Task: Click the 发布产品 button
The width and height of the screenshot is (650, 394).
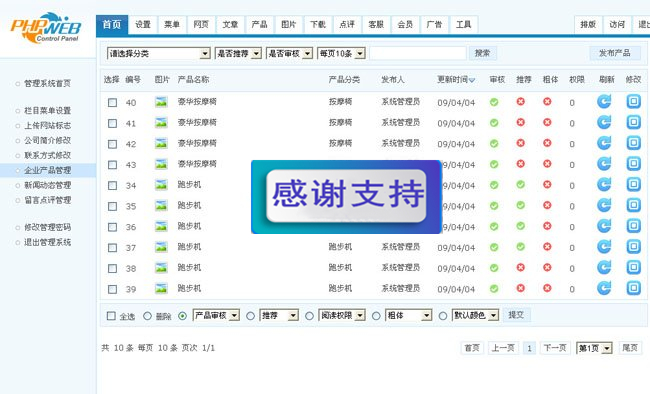Action: [x=615, y=53]
